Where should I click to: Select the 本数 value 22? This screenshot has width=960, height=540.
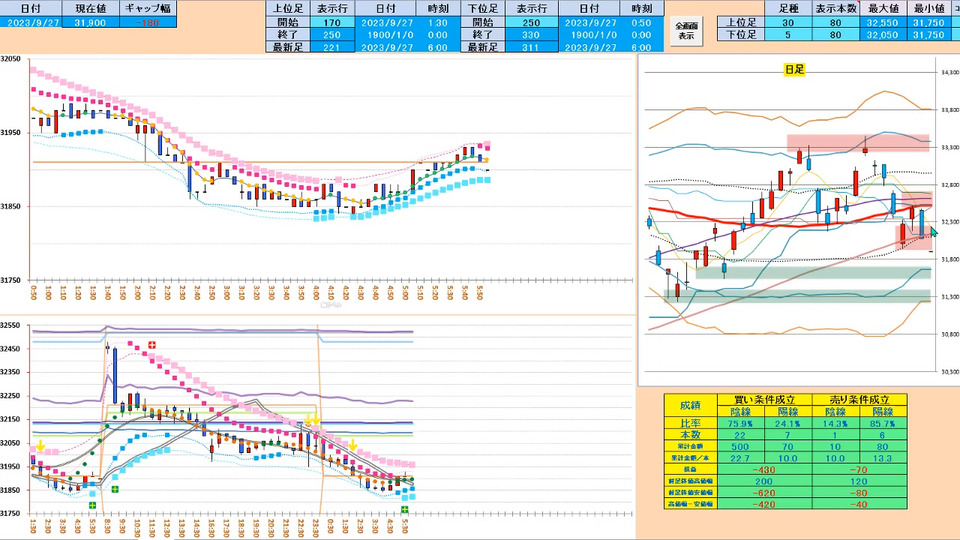tap(740, 435)
